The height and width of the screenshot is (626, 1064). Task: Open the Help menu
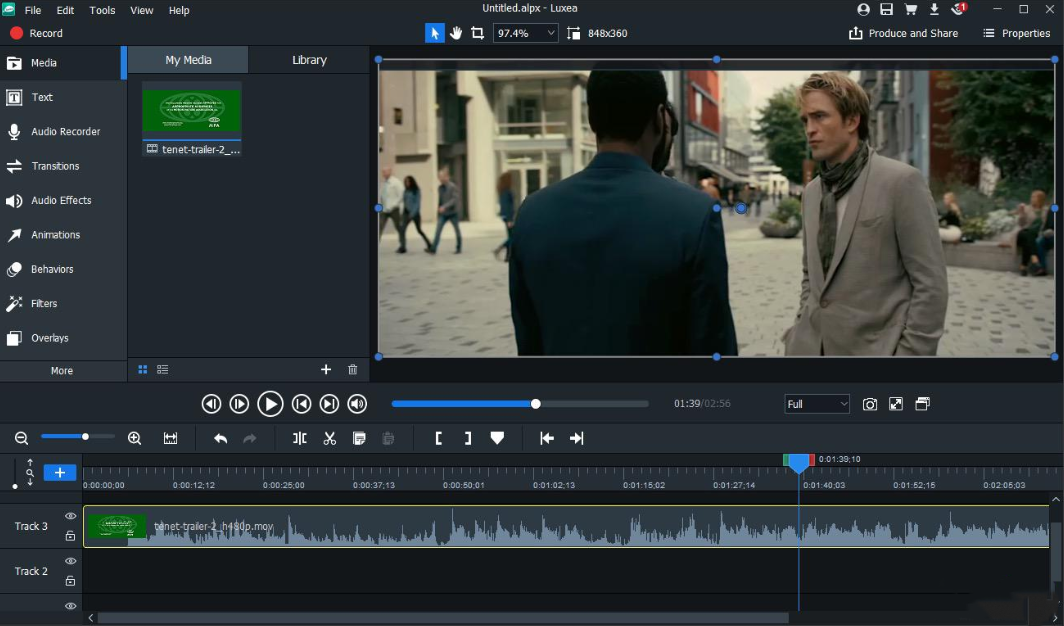pyautogui.click(x=179, y=10)
